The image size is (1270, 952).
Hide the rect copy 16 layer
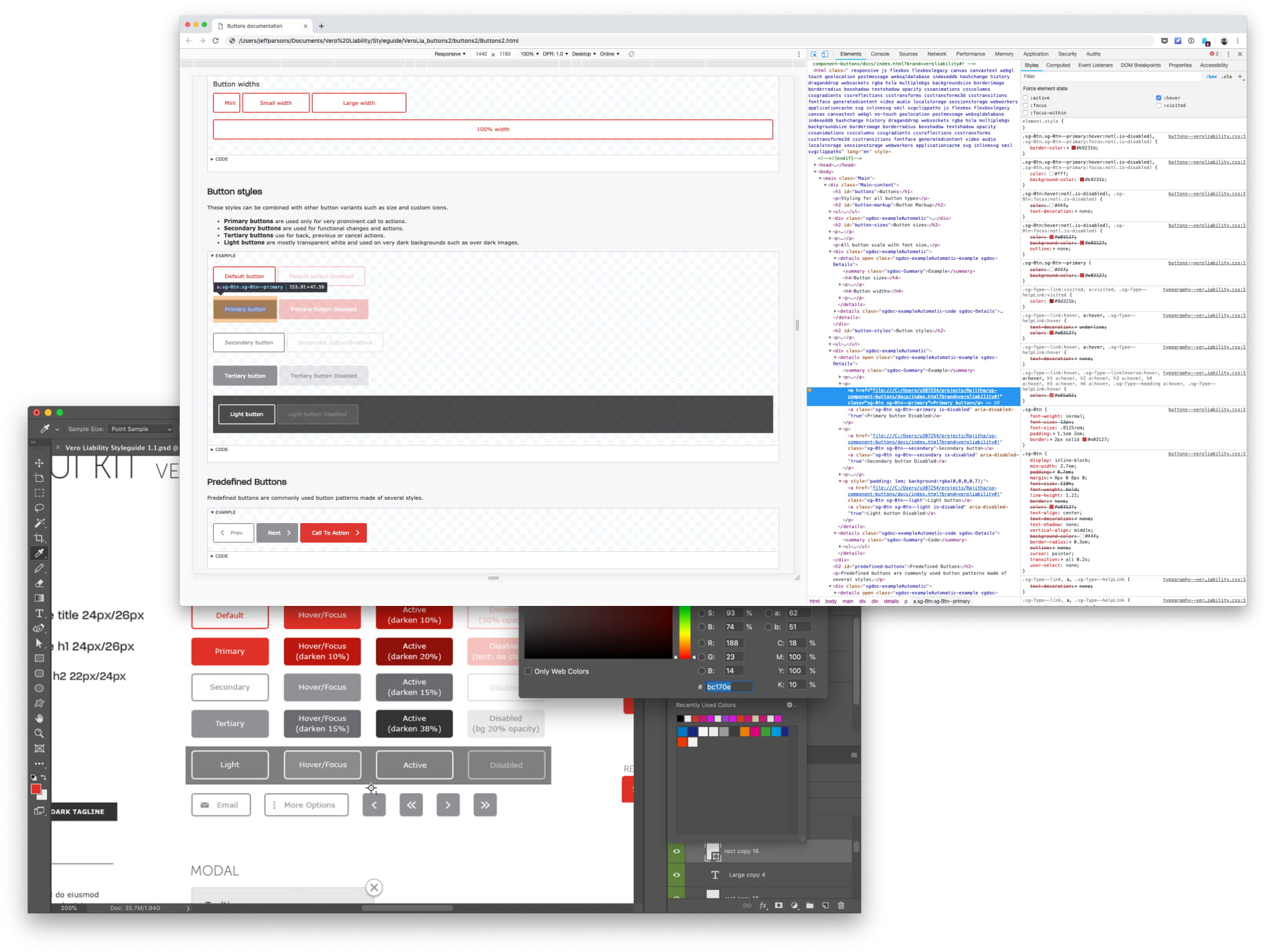tap(676, 850)
